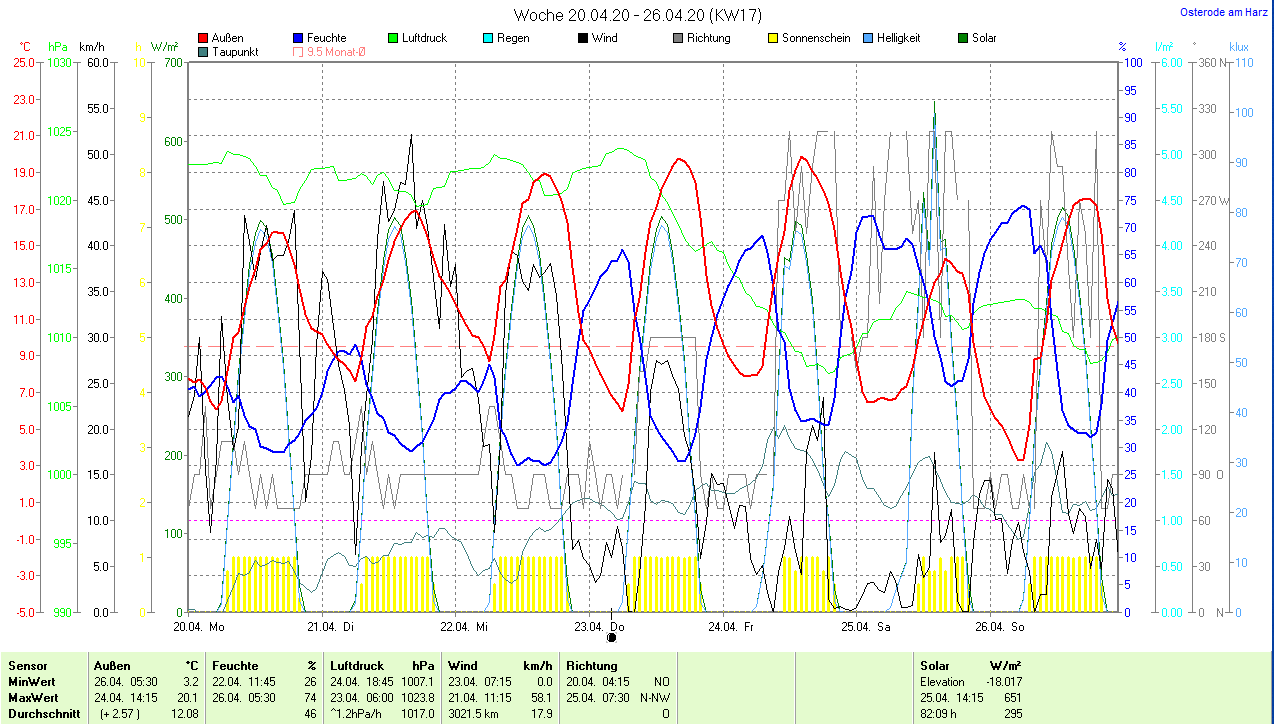Click the Solar header in stats table
Viewport: 1274px width, 724px height.
pos(935,665)
